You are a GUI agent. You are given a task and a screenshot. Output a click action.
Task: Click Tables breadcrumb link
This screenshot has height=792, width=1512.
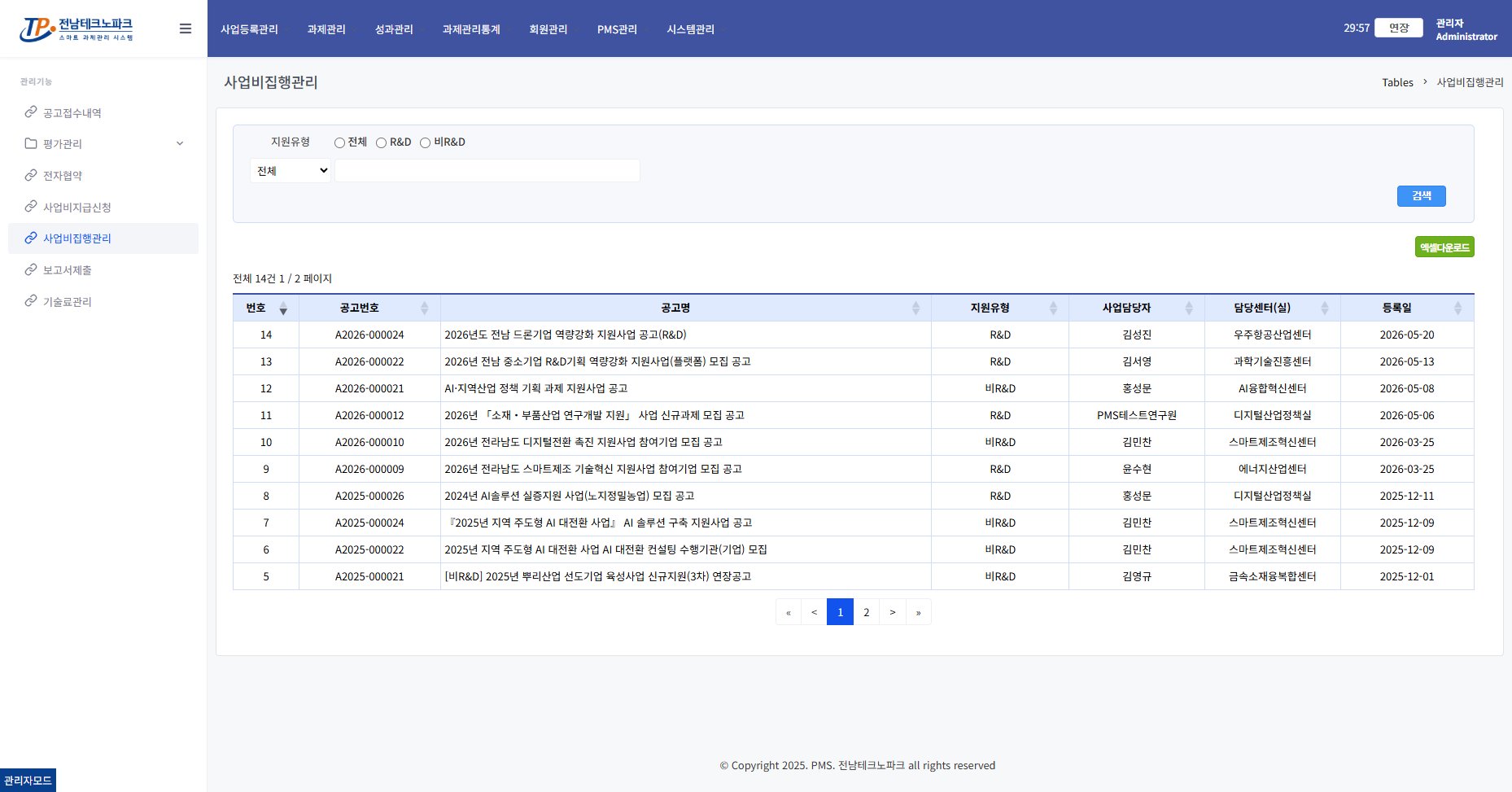pyautogui.click(x=1397, y=82)
